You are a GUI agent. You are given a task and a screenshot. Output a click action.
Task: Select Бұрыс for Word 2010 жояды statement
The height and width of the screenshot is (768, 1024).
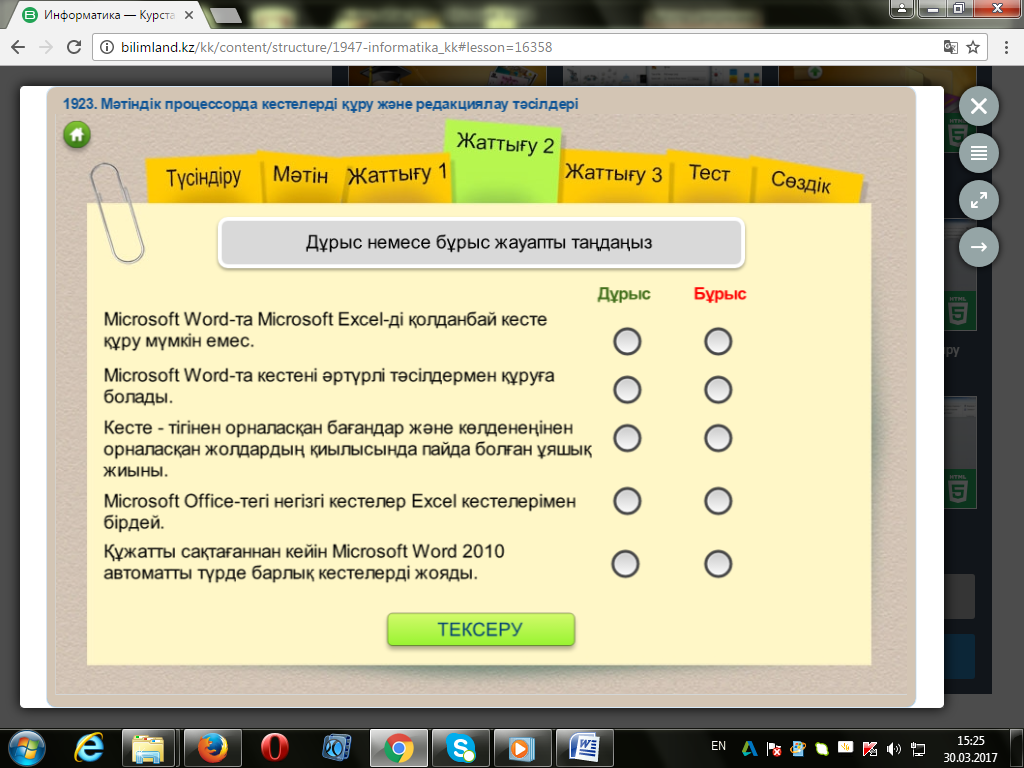(x=718, y=564)
